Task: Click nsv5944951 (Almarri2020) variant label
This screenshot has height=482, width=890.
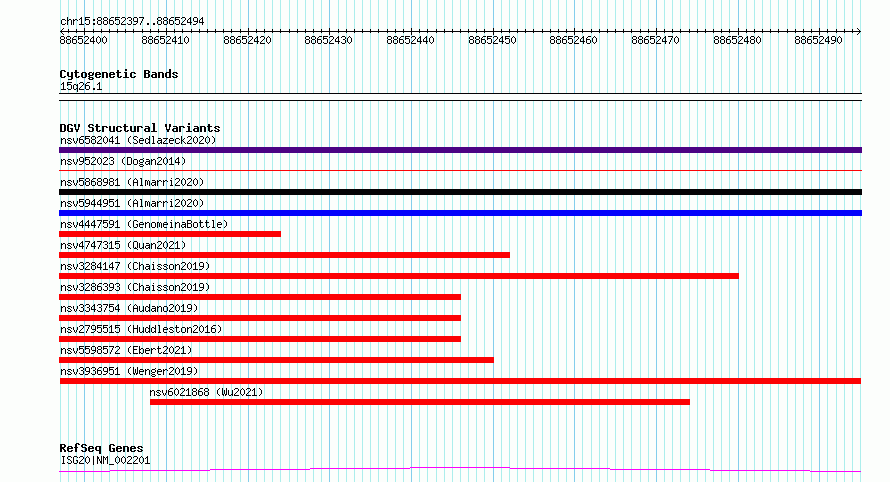Action: click(132, 203)
